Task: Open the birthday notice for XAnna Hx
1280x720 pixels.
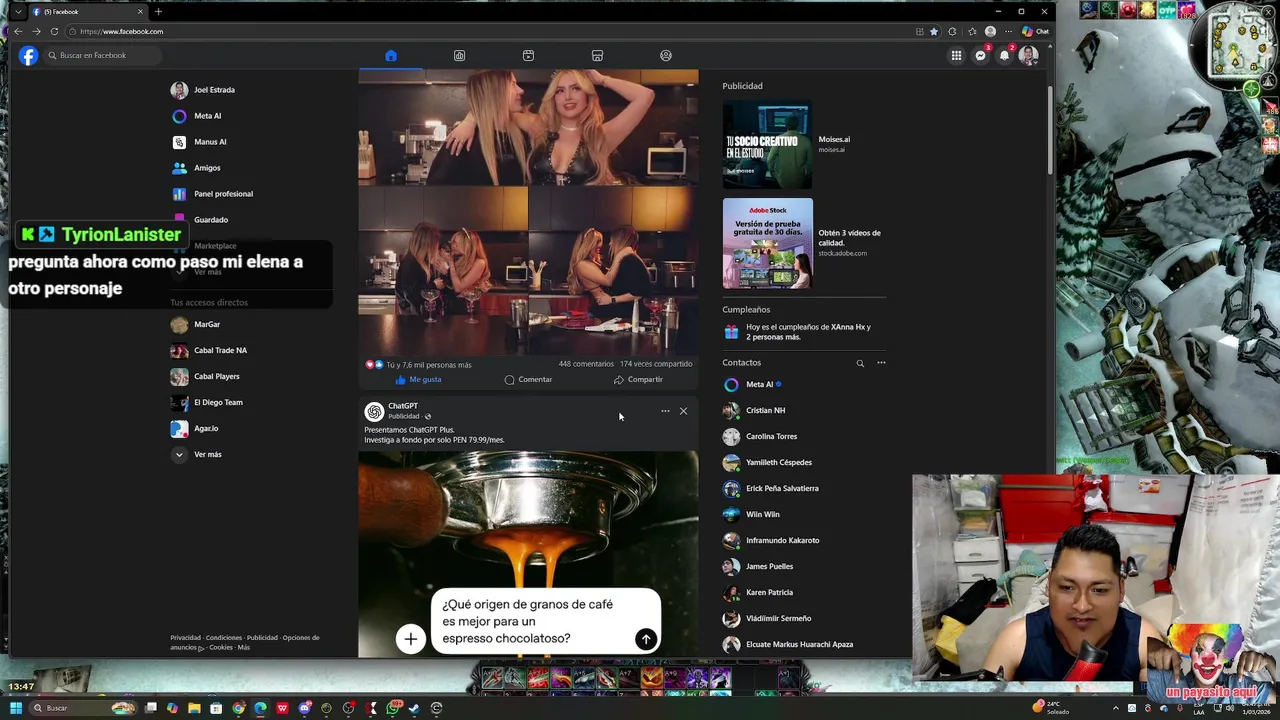Action: tap(804, 332)
